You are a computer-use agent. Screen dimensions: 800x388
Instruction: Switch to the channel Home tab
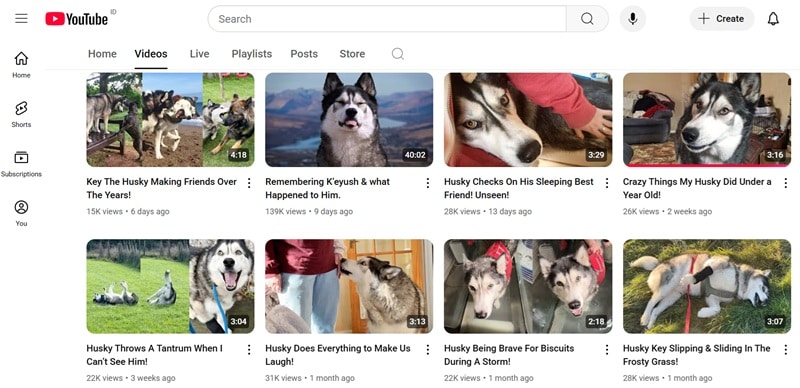[102, 54]
